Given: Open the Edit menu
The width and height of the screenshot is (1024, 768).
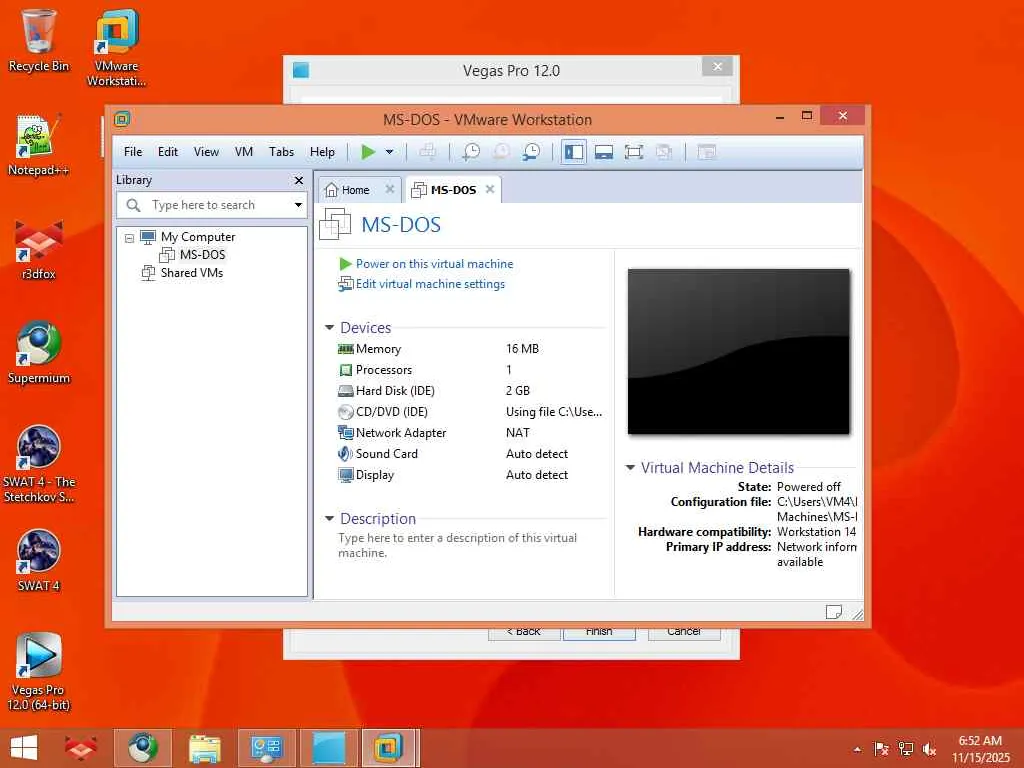Looking at the screenshot, I should (168, 152).
